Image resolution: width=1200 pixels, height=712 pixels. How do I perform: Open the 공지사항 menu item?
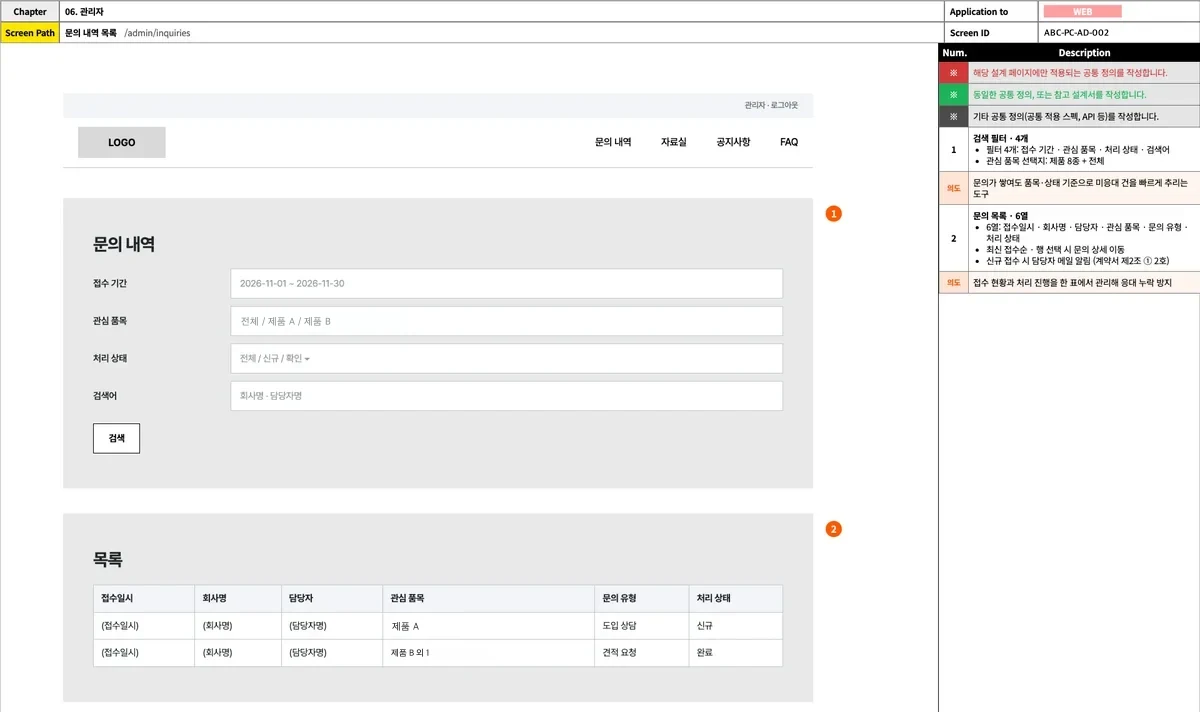pos(733,142)
